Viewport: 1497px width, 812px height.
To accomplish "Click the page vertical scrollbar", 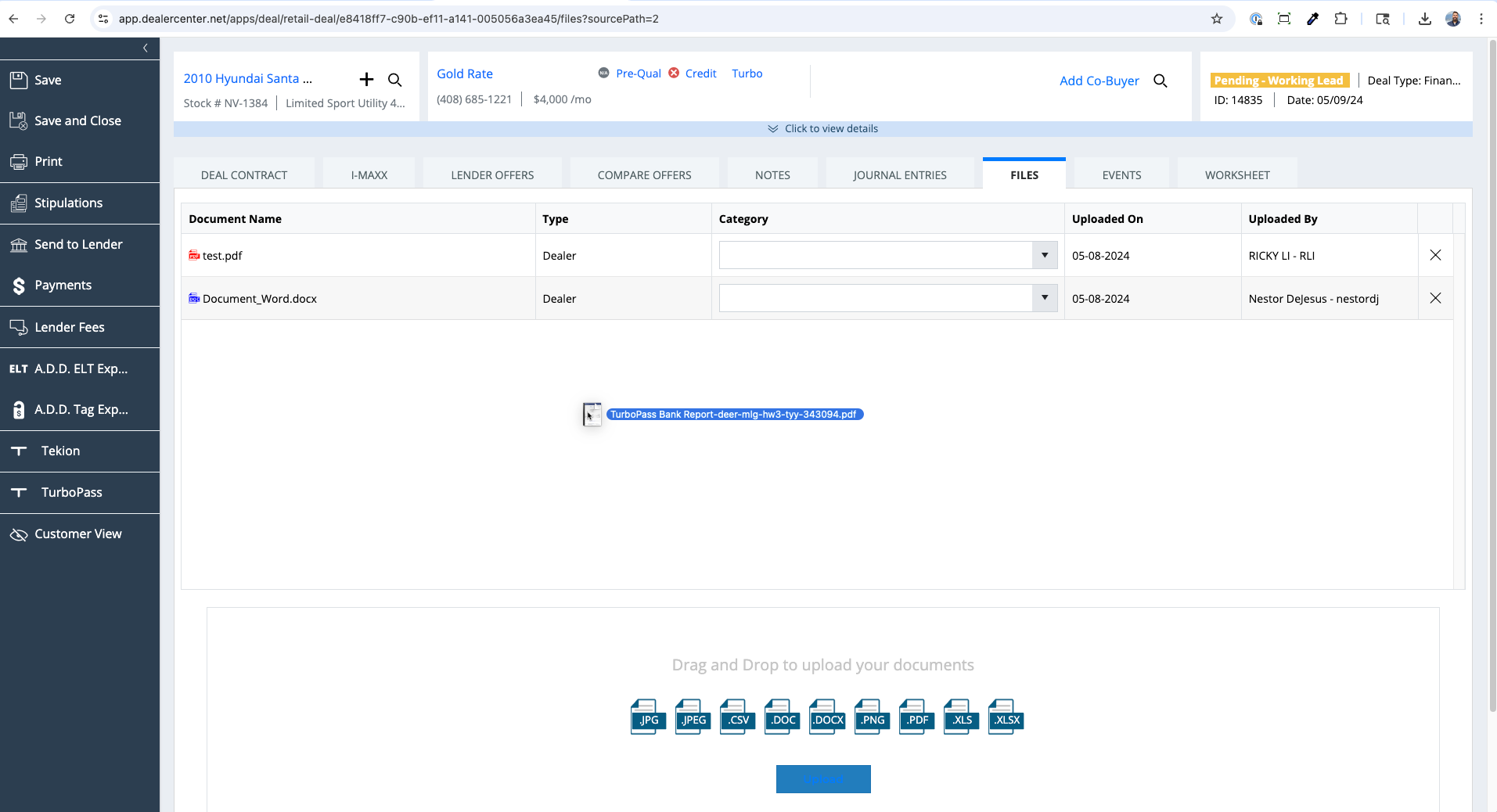I will (1492, 375).
